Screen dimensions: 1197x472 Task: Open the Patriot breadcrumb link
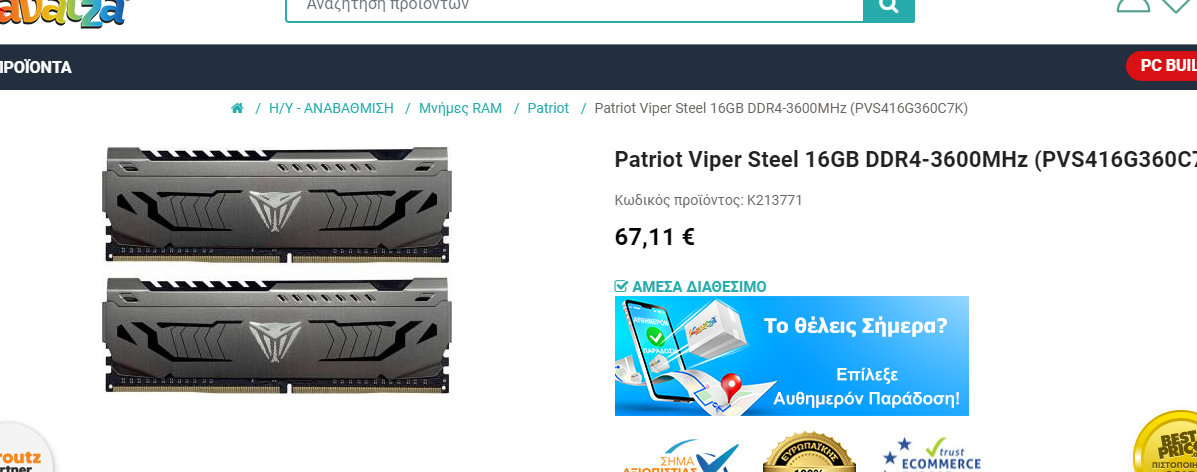coord(548,108)
